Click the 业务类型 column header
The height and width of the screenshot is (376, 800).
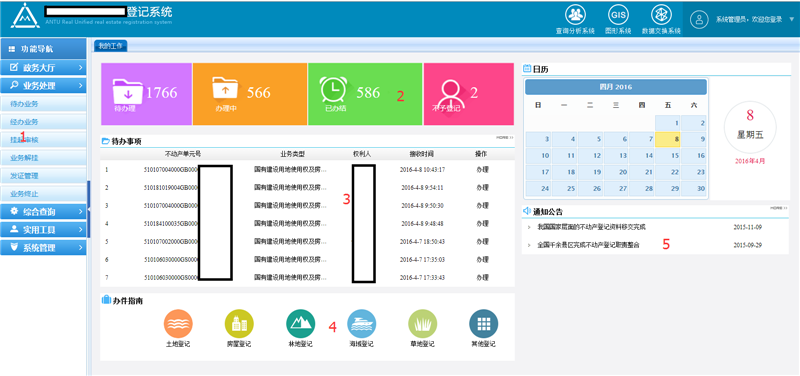(292, 154)
